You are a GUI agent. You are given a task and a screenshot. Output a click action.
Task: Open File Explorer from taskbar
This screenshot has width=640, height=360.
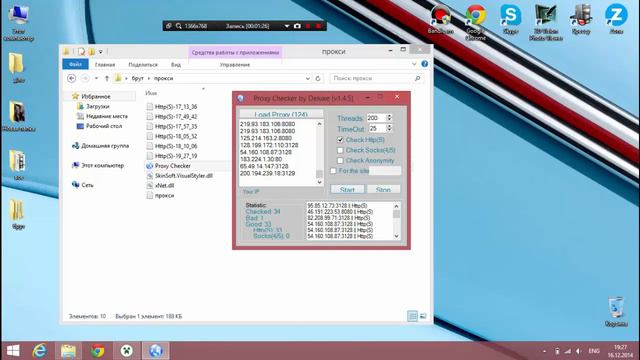68,351
